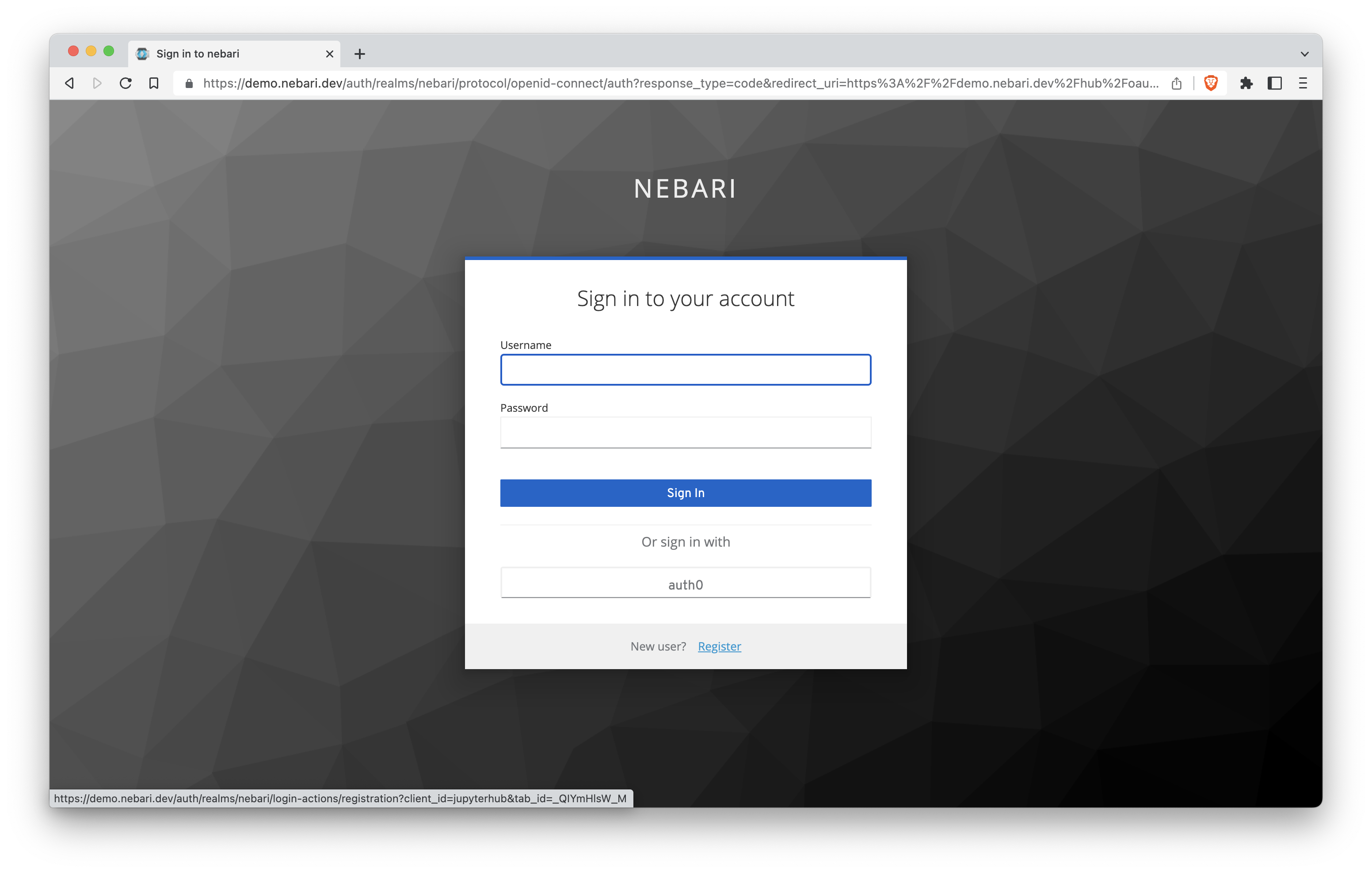Focus the Username input field
The image size is (1372, 873).
click(x=686, y=370)
